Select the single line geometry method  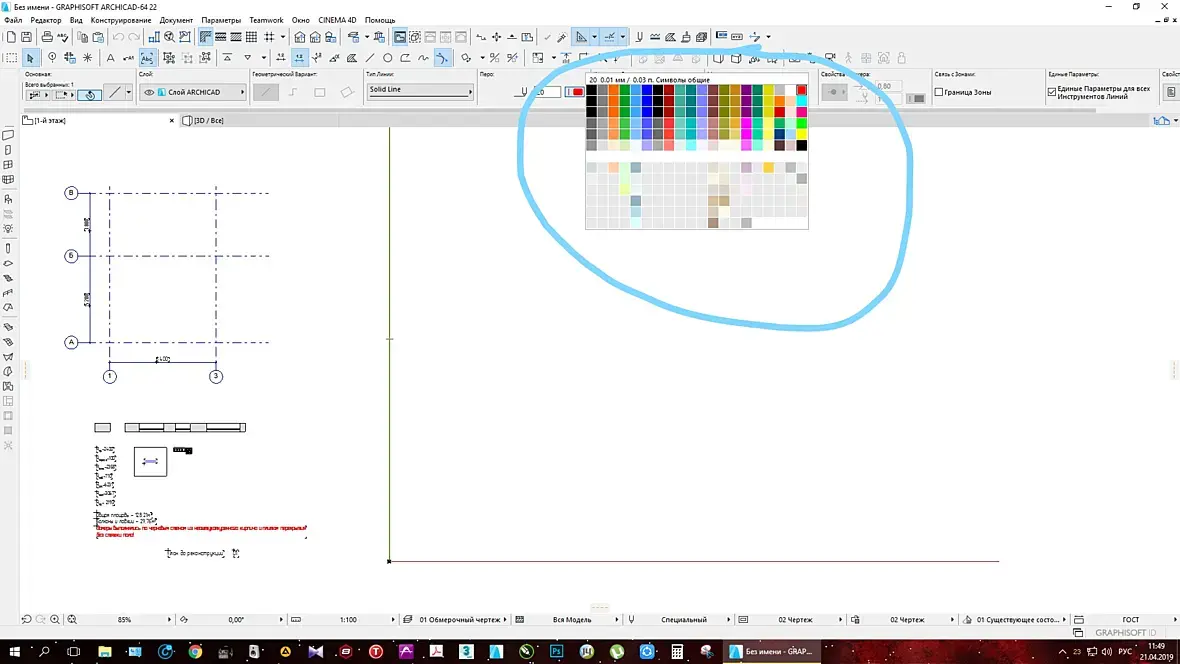[x=265, y=93]
